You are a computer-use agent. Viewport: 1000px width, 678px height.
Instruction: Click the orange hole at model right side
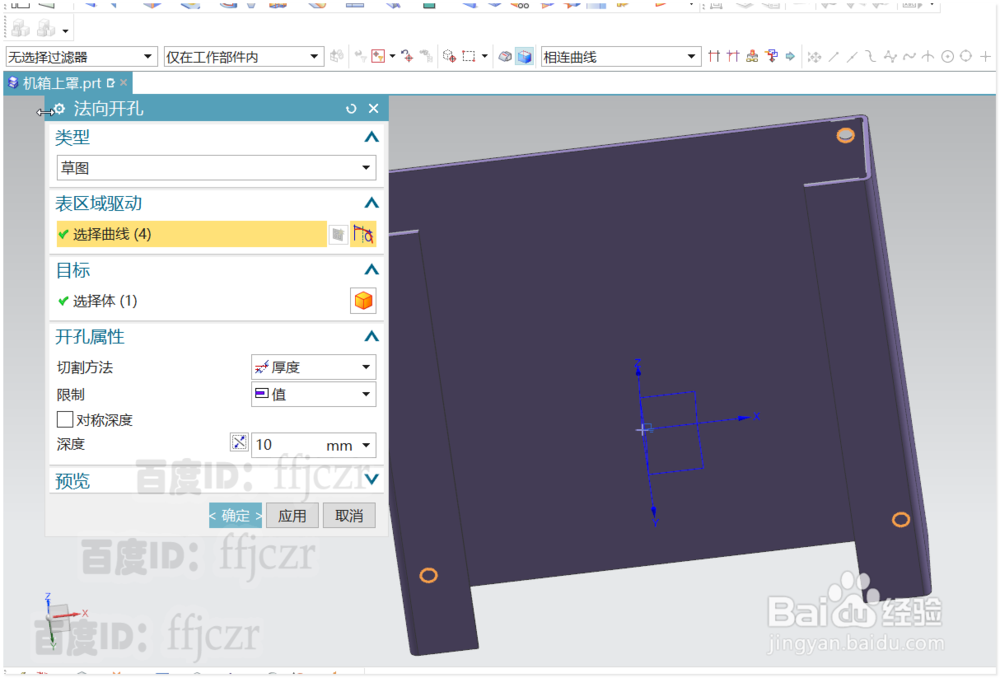pos(901,520)
